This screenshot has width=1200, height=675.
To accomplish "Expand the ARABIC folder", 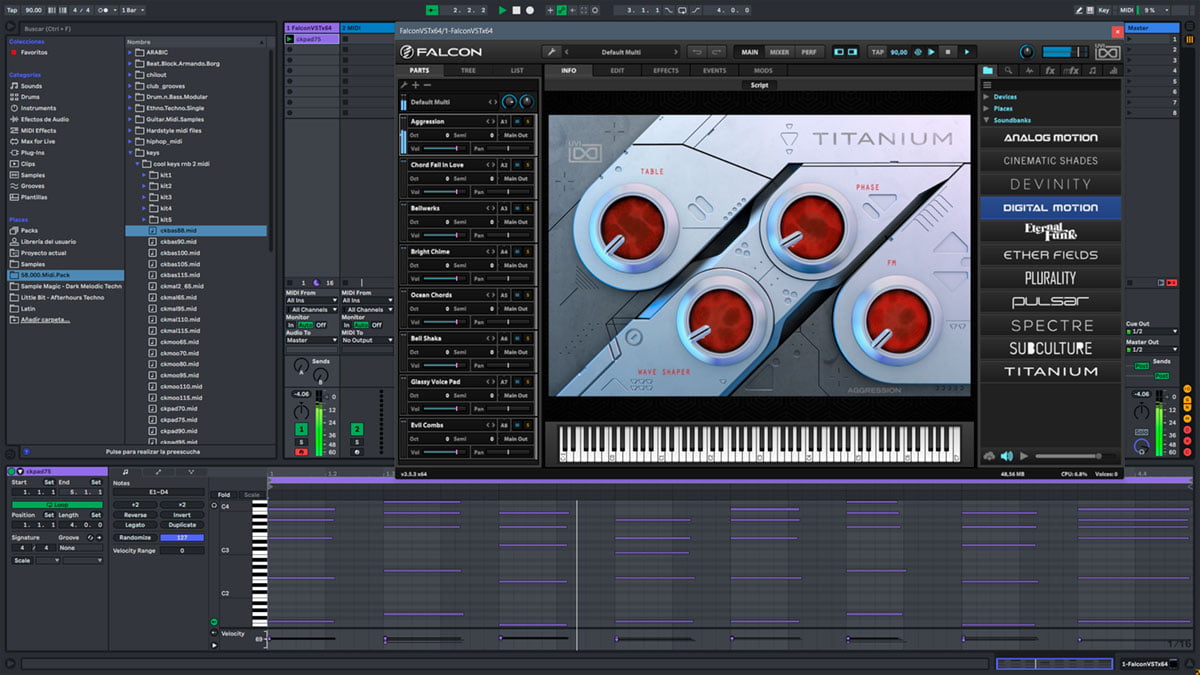I will coord(131,53).
